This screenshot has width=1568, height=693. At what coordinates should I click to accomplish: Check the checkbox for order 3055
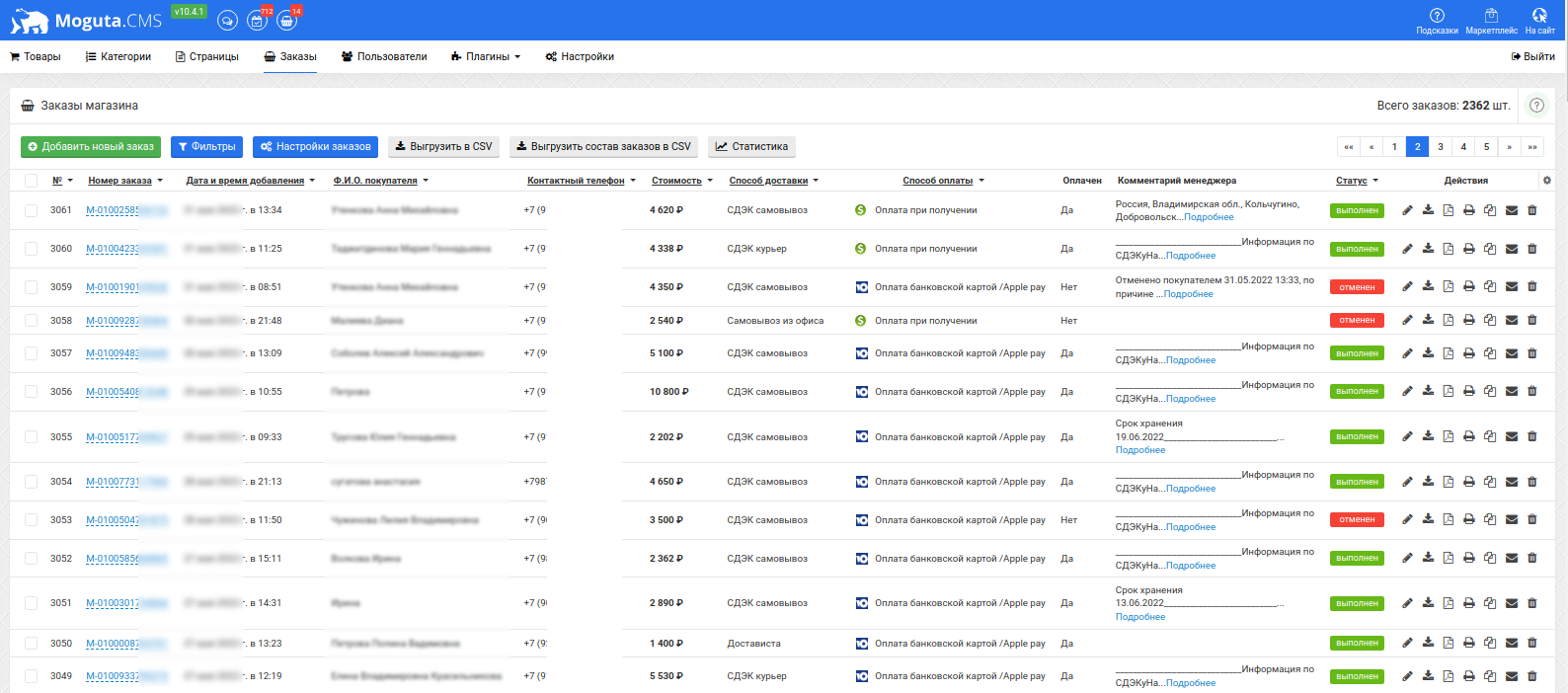coord(31,436)
